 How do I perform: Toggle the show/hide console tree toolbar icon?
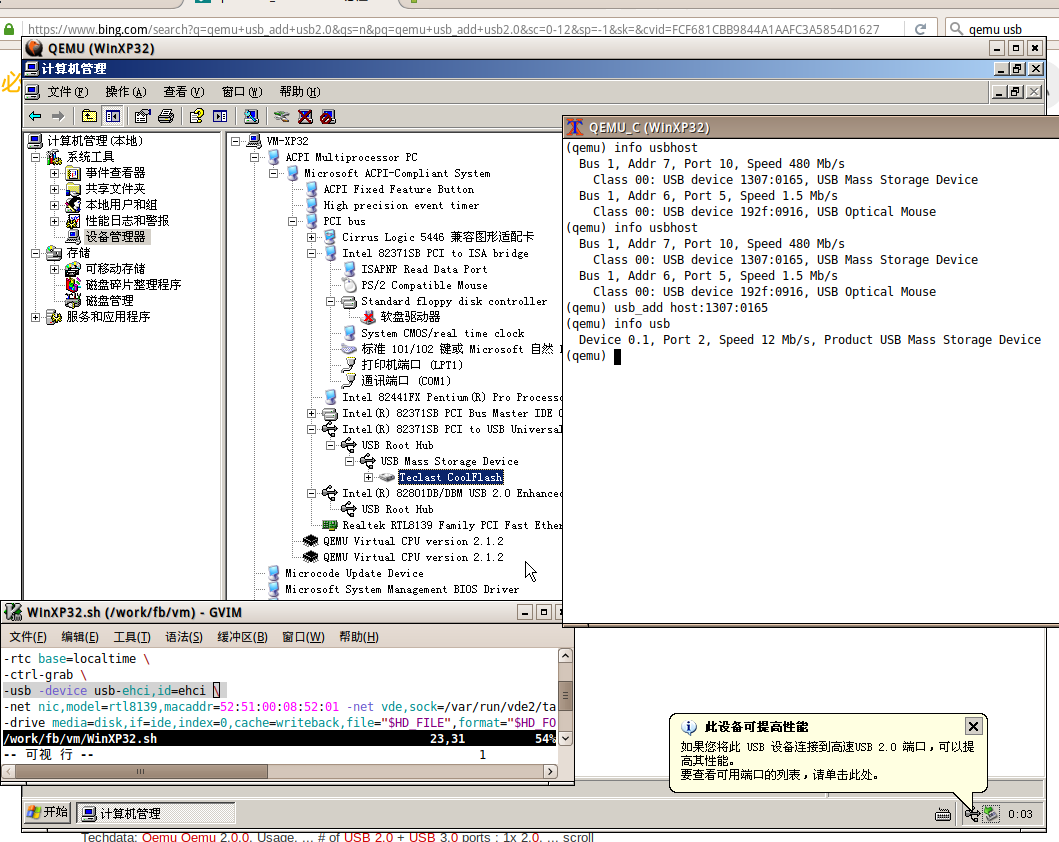tap(112, 116)
